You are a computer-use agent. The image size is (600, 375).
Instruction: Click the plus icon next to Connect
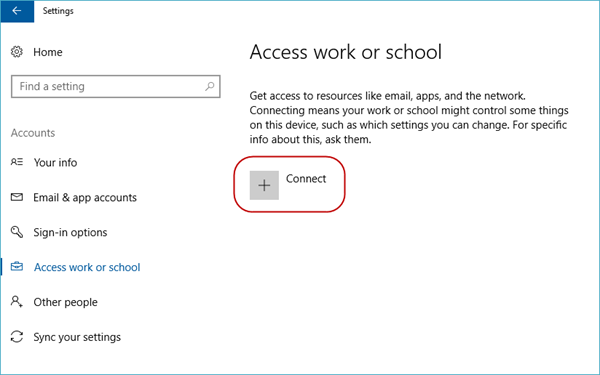(x=264, y=185)
